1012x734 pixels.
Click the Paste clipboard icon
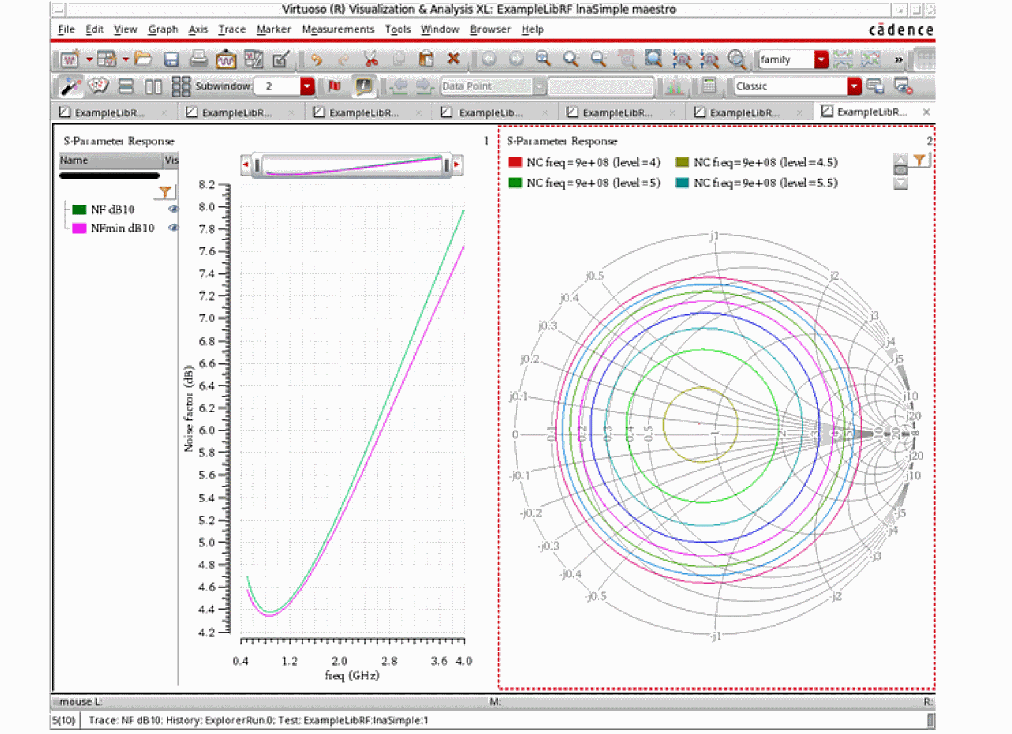click(x=426, y=59)
